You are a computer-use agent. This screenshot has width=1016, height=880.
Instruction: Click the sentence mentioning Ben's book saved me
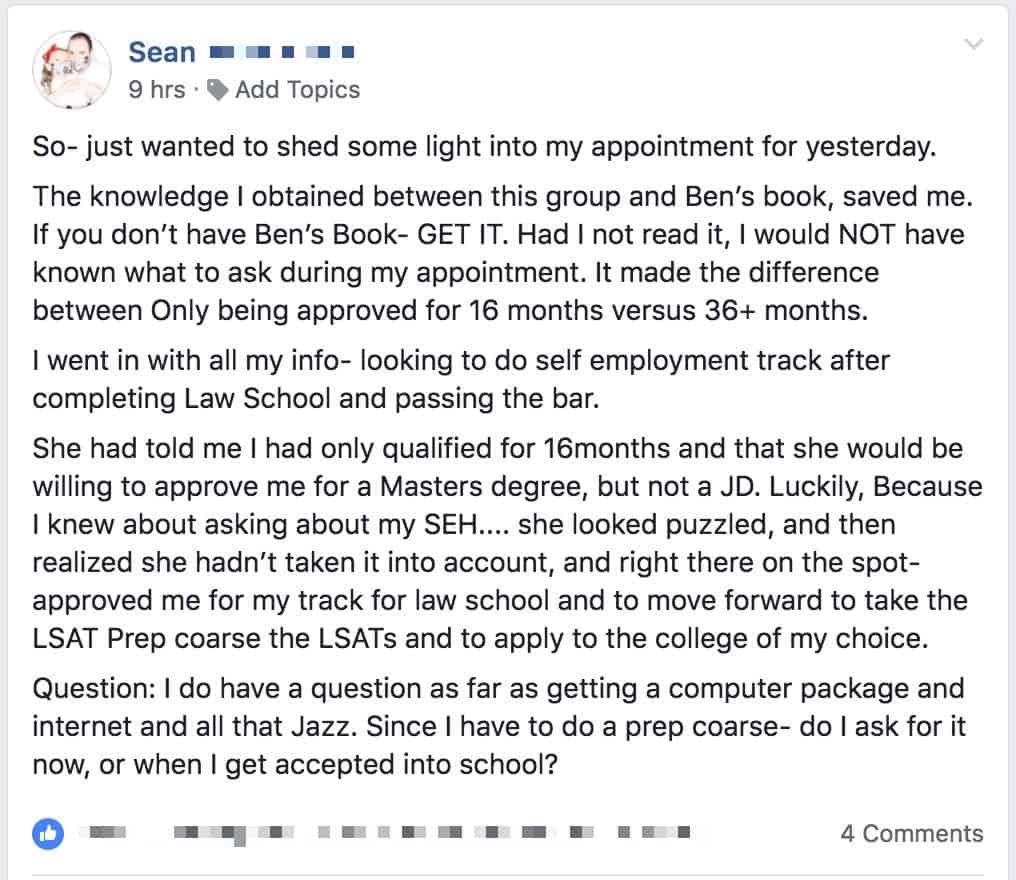pyautogui.click(x=503, y=196)
